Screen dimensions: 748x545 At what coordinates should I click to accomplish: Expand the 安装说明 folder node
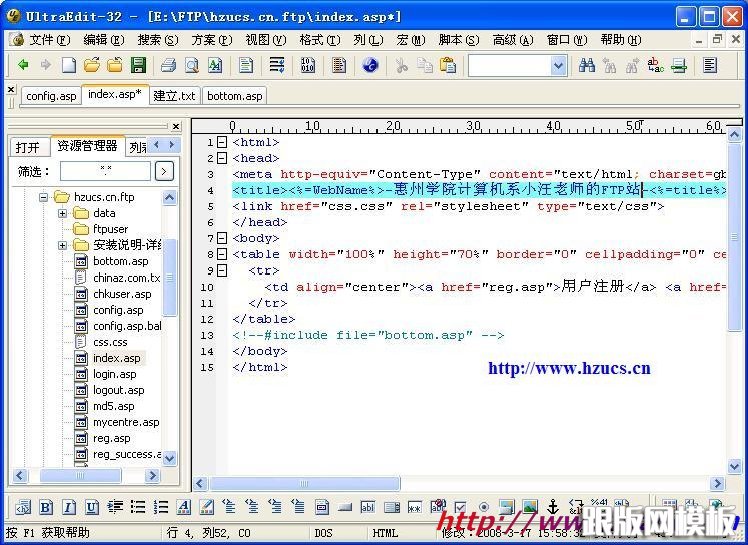(62, 245)
